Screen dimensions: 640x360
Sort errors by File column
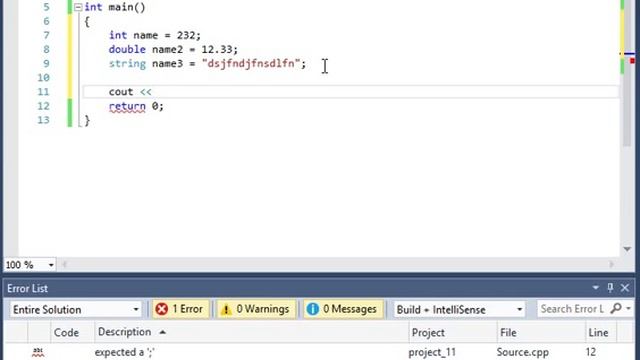tap(541, 332)
